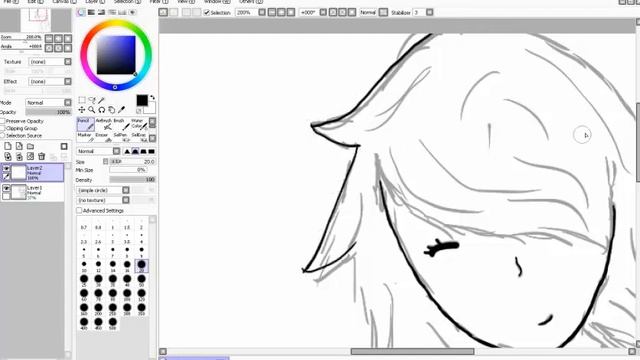Select the rectangular Selection tool
The height and width of the screenshot is (360, 640).
[82, 100]
